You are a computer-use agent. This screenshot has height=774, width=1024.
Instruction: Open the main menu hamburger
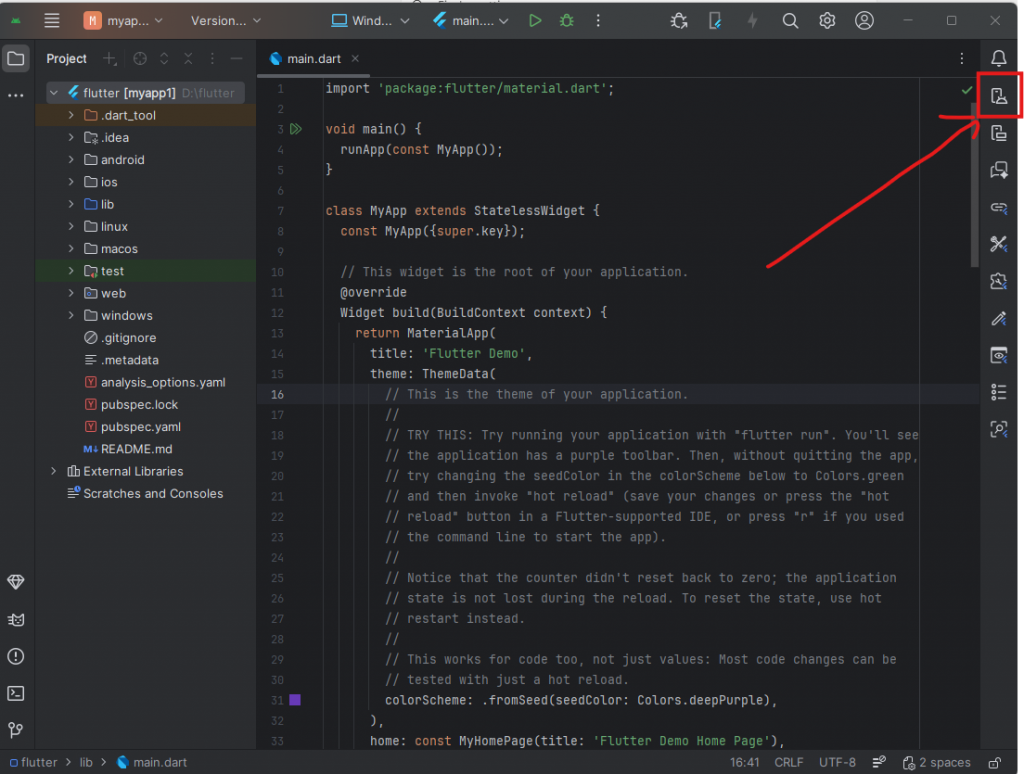coord(52,21)
